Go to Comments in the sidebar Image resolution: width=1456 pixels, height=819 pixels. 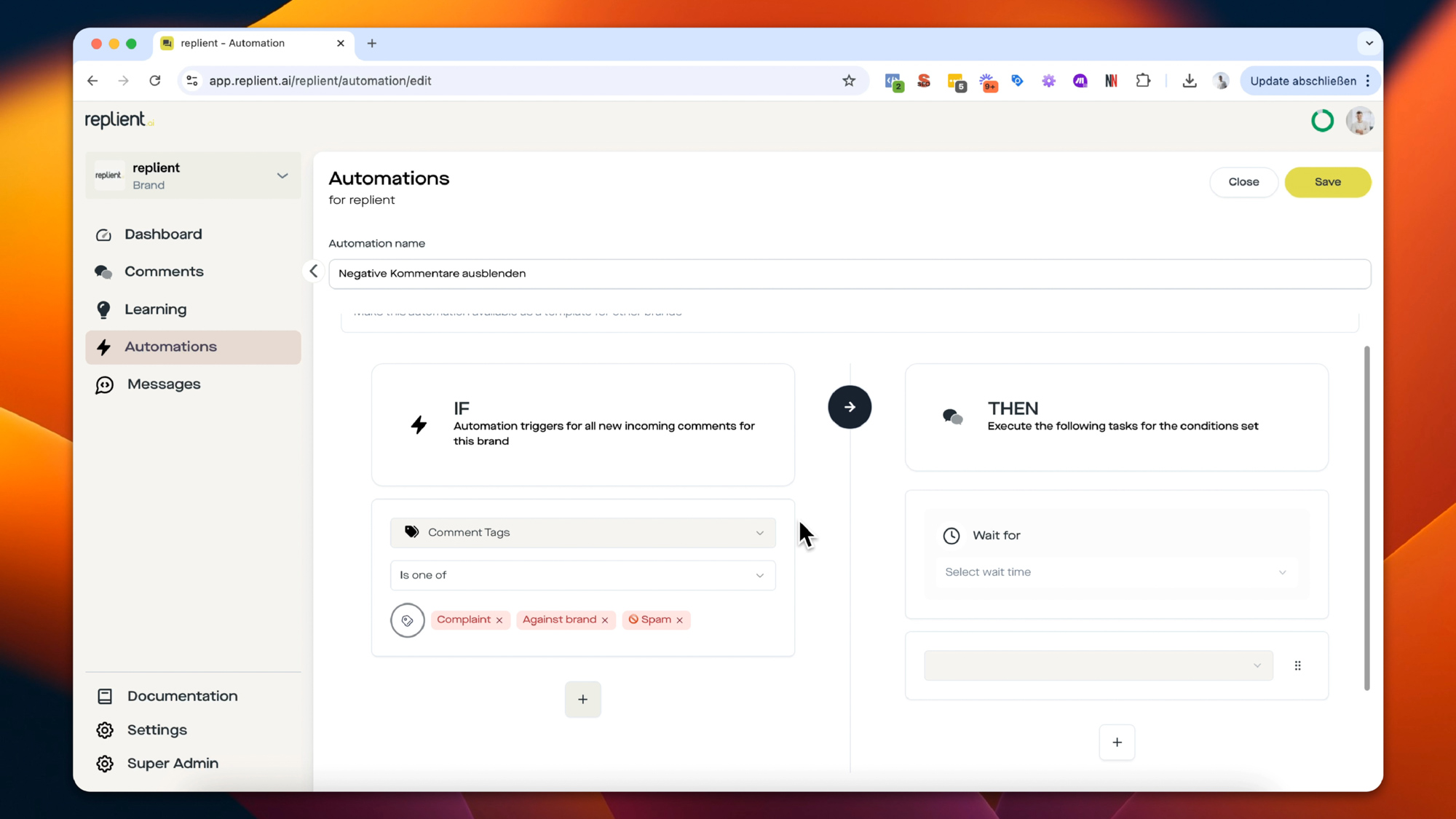pos(164,272)
